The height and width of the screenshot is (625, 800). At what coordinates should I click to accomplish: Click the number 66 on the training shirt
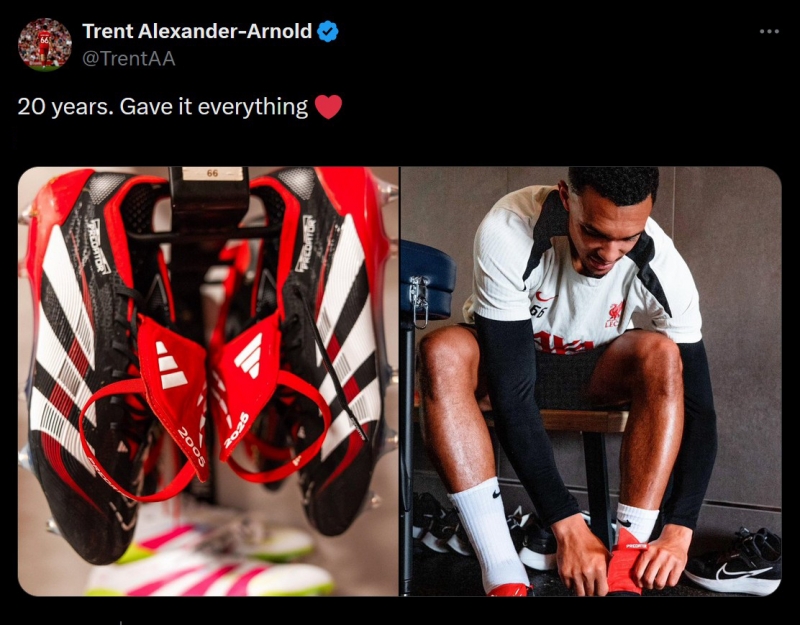click(x=537, y=310)
